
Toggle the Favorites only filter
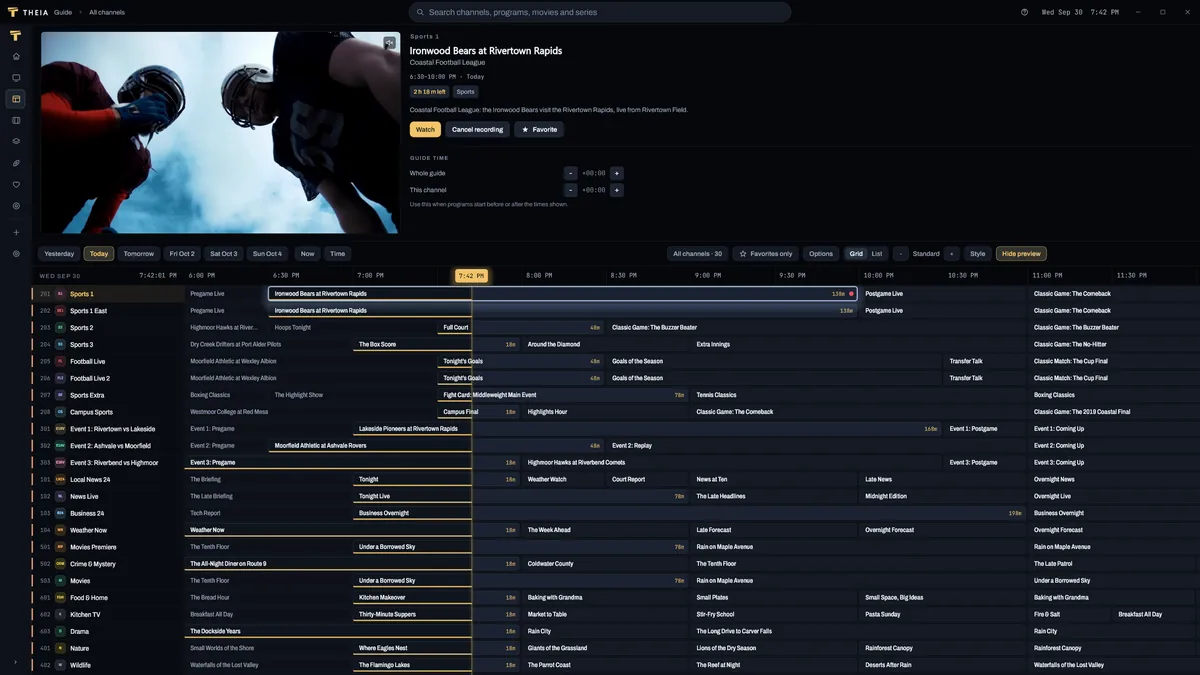[x=766, y=254]
